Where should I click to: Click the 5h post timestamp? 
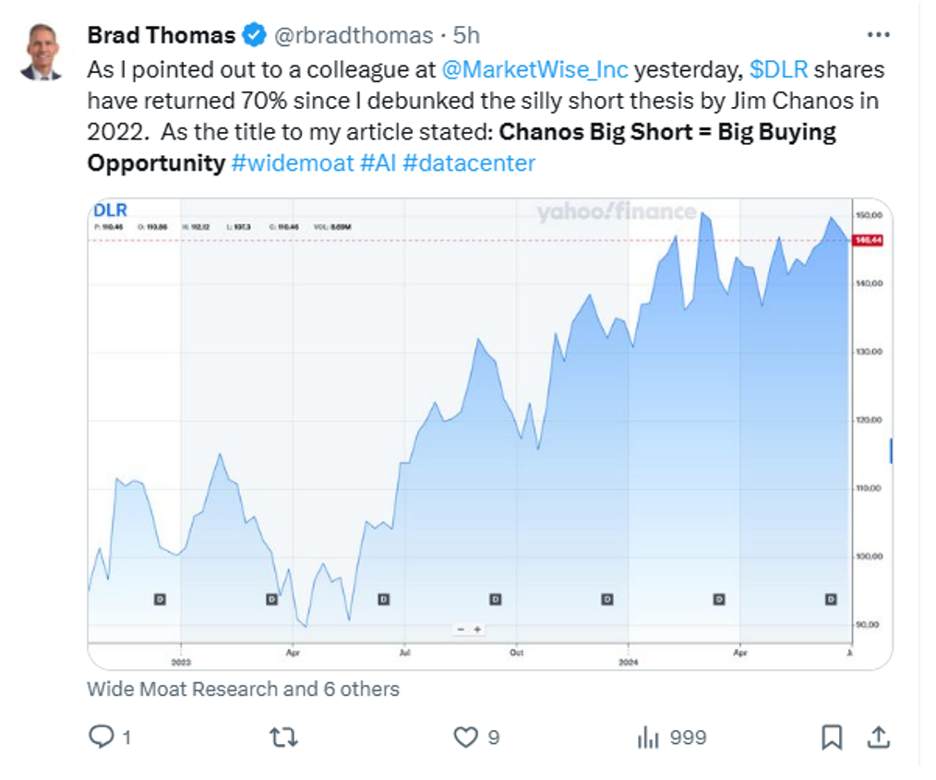[466, 35]
